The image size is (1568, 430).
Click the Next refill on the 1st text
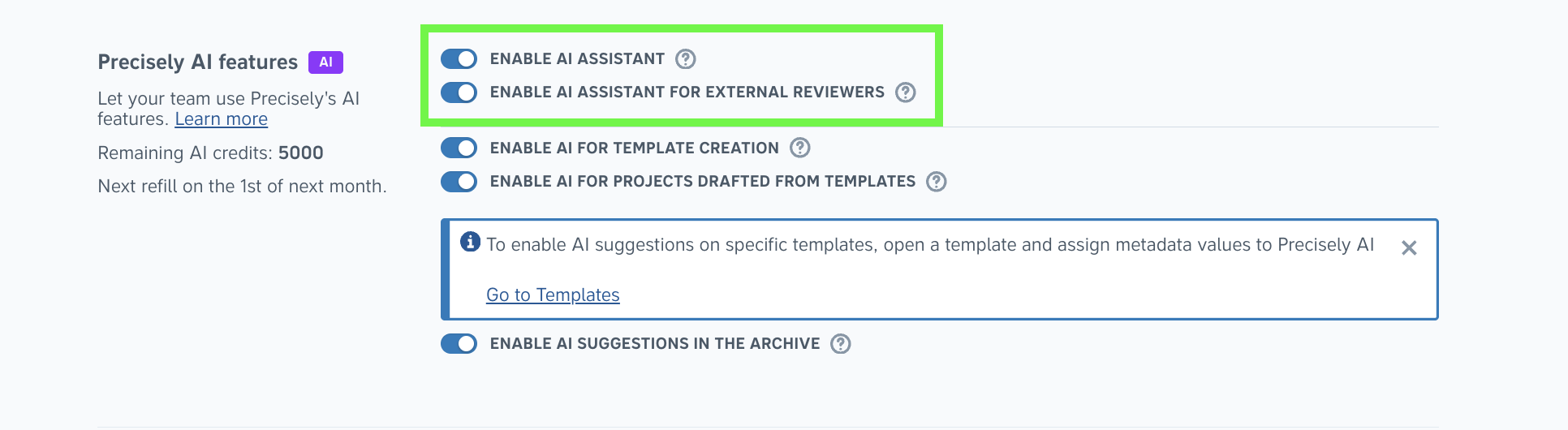[x=242, y=187]
